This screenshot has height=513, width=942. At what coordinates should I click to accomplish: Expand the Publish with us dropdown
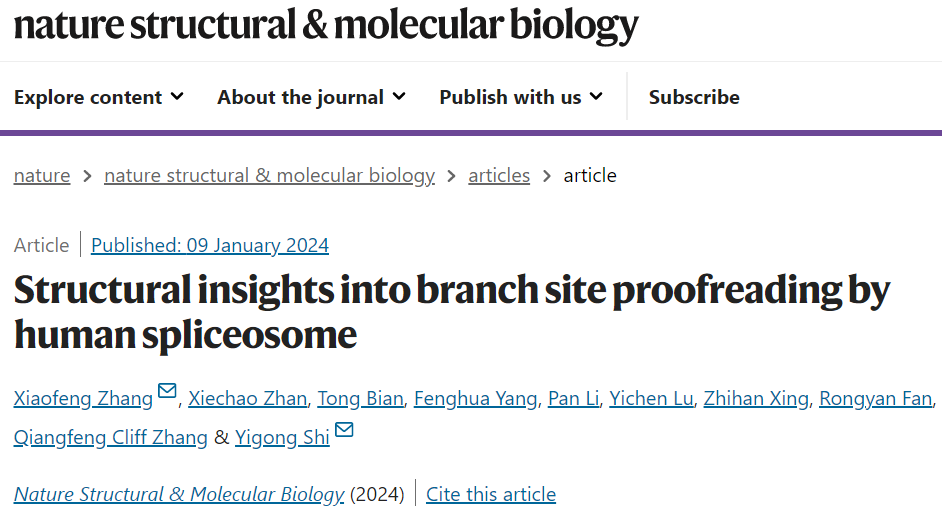(x=521, y=97)
